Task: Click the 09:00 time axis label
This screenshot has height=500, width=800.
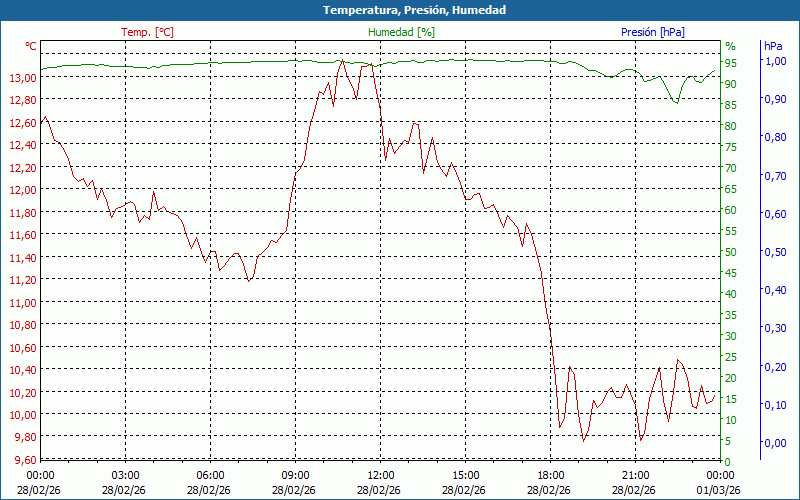Action: [295, 475]
